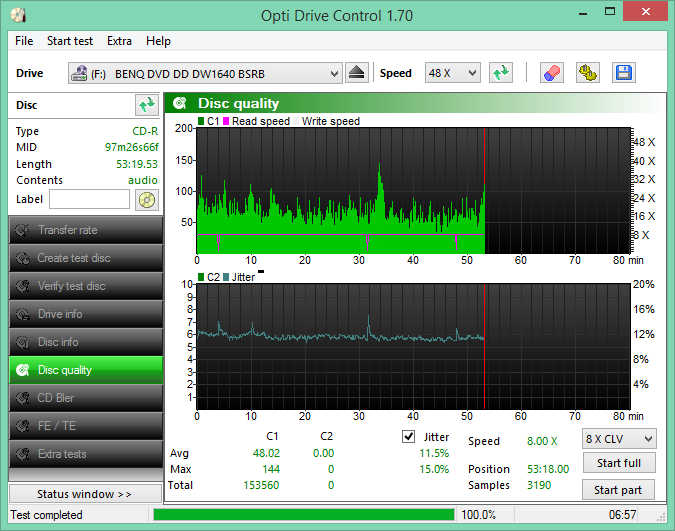Refresh disc info with green arrows icon
Image resolution: width=675 pixels, height=531 pixels.
[x=146, y=105]
